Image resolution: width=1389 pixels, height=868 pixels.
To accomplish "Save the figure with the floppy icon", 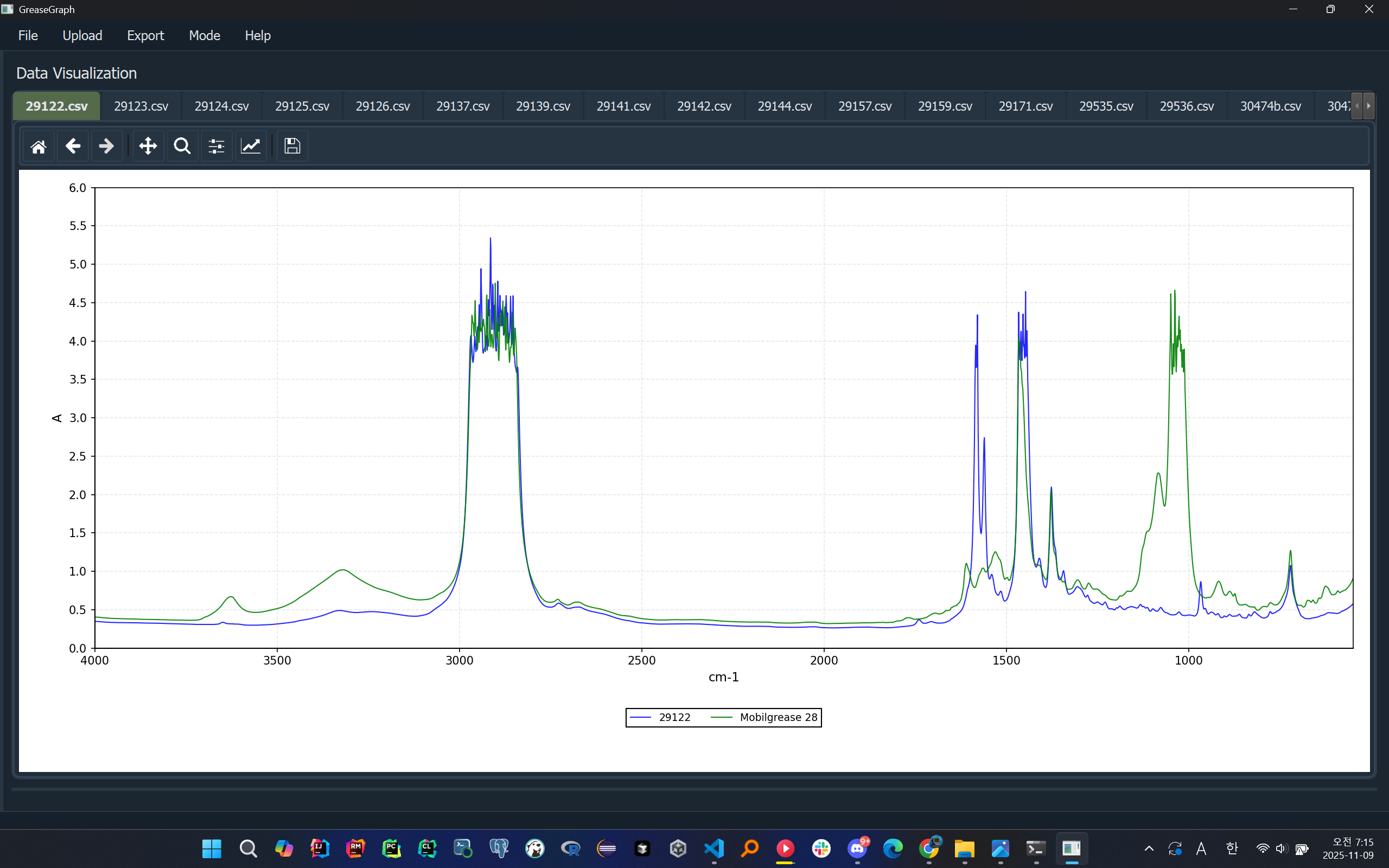I will [x=292, y=146].
